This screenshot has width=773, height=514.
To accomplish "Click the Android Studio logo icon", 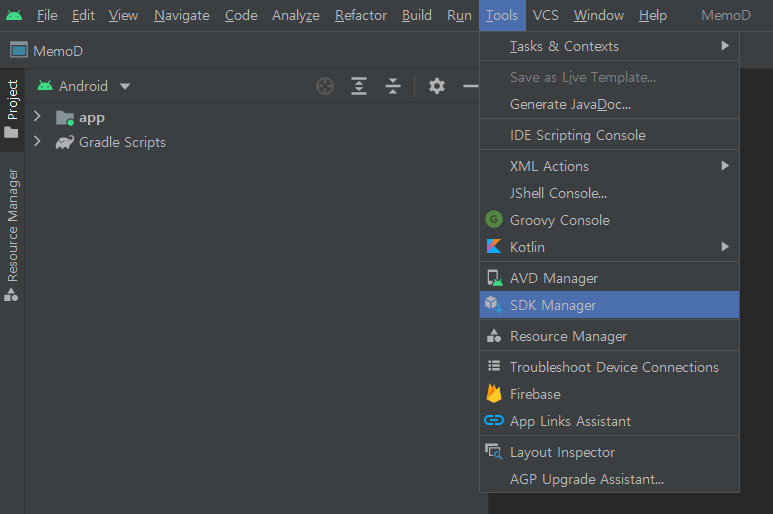I will point(14,15).
